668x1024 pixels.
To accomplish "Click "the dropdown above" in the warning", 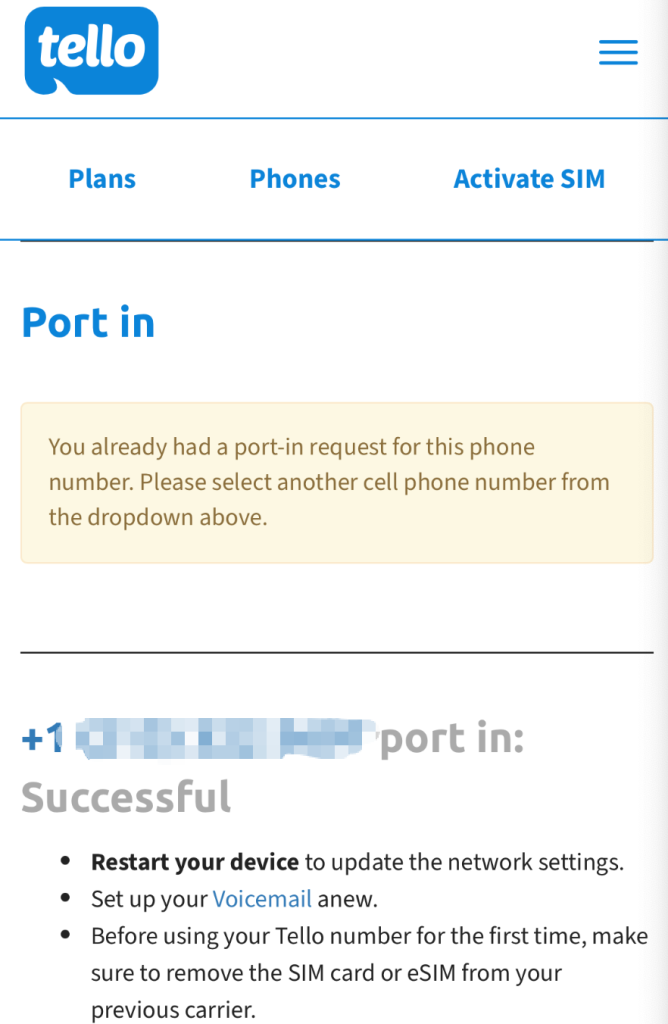I will point(158,518).
